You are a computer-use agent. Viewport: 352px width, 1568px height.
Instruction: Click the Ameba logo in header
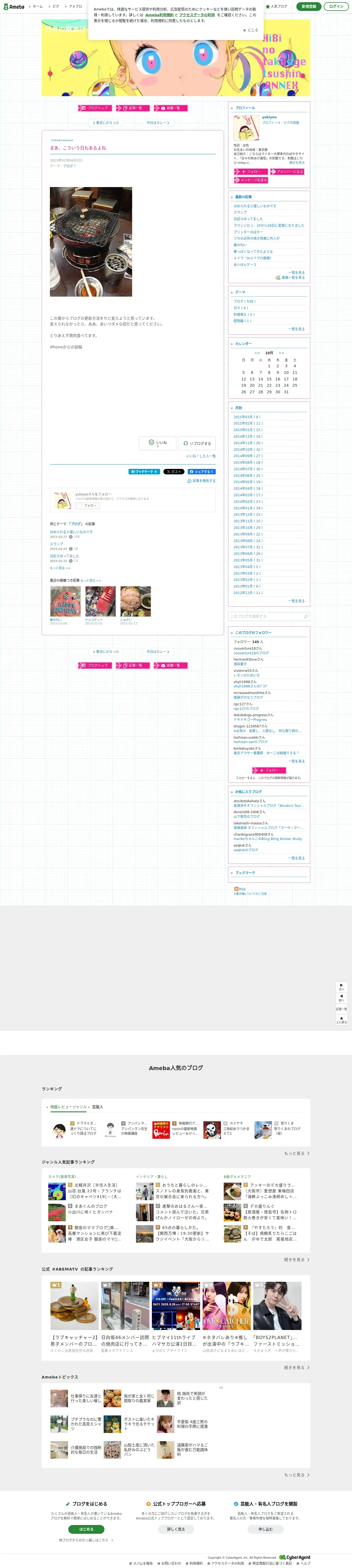pyautogui.click(x=13, y=6)
